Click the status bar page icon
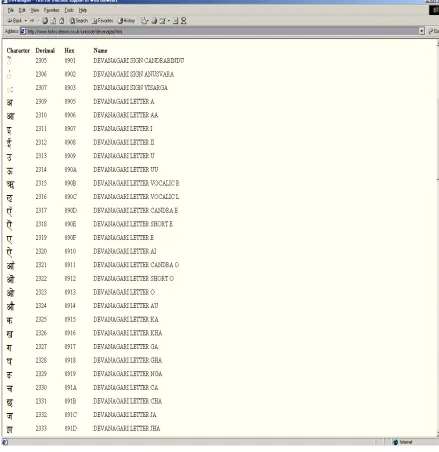439x452 pixels. [x=5, y=442]
